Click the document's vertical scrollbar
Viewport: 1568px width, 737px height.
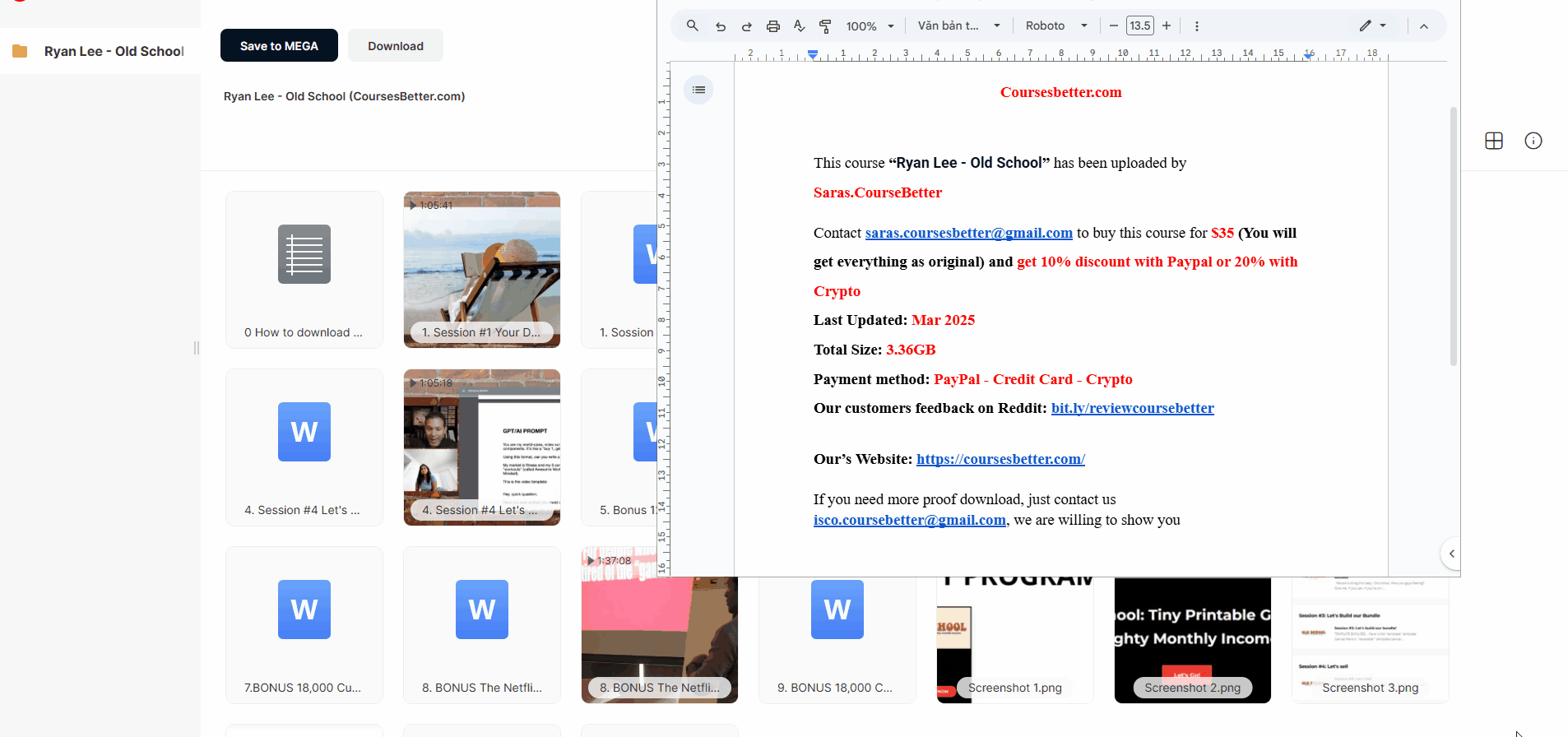pyautogui.click(x=1454, y=236)
